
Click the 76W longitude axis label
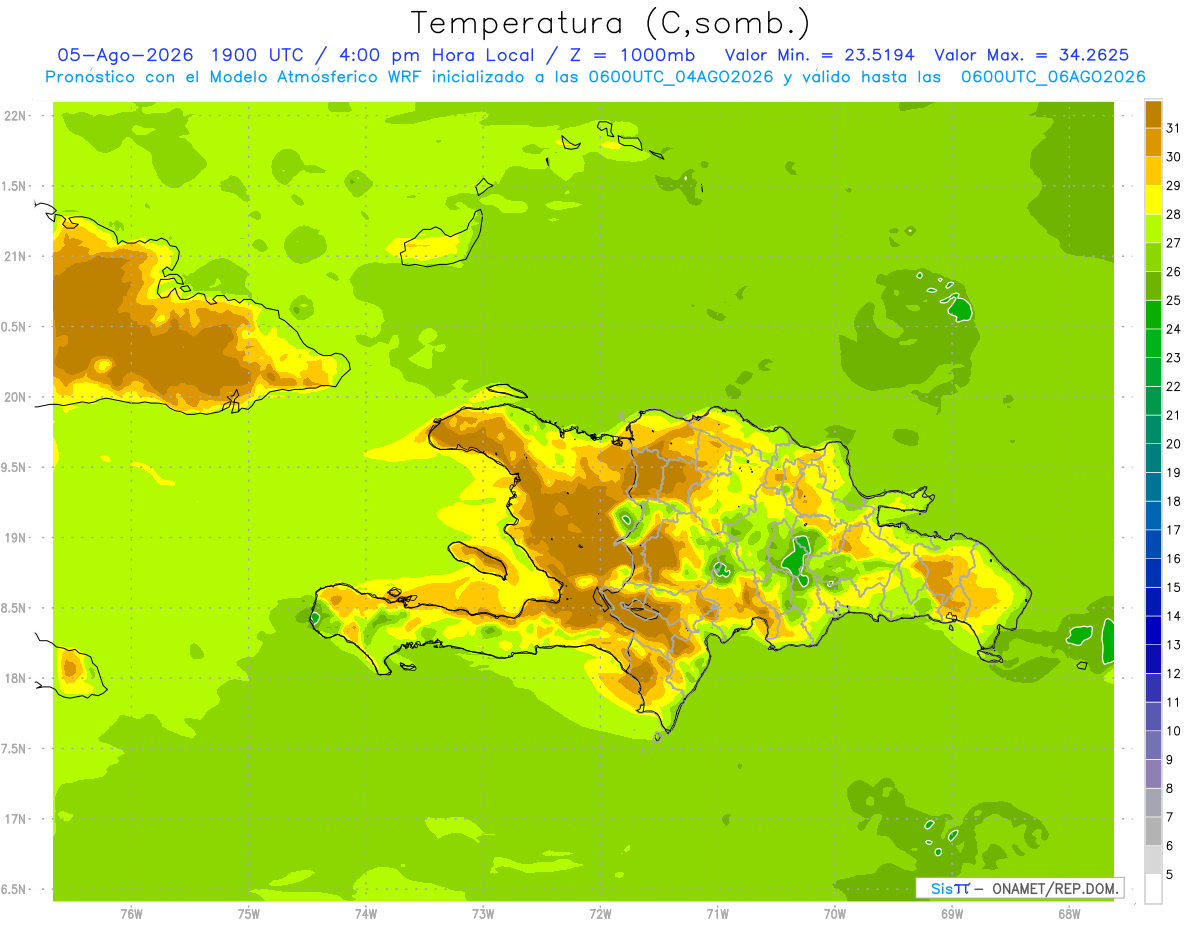[131, 913]
